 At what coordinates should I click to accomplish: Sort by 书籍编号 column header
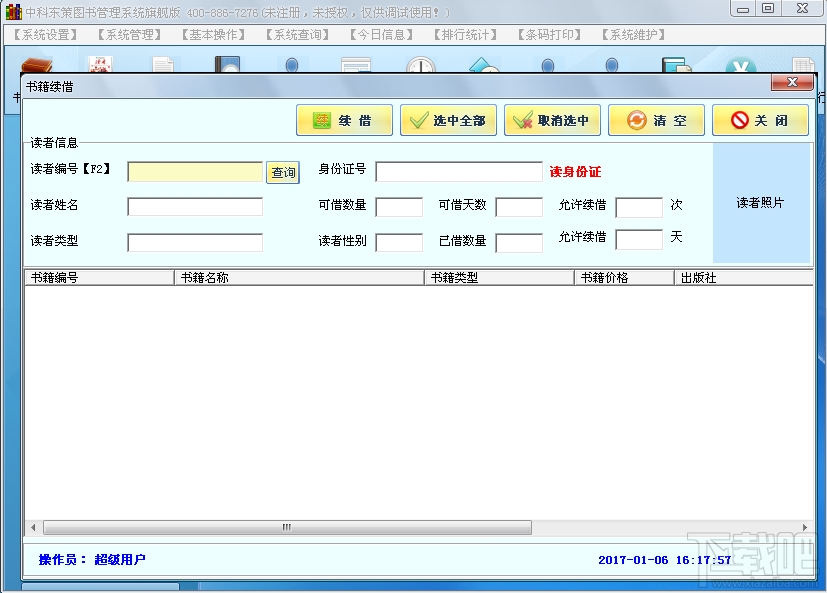click(x=99, y=278)
